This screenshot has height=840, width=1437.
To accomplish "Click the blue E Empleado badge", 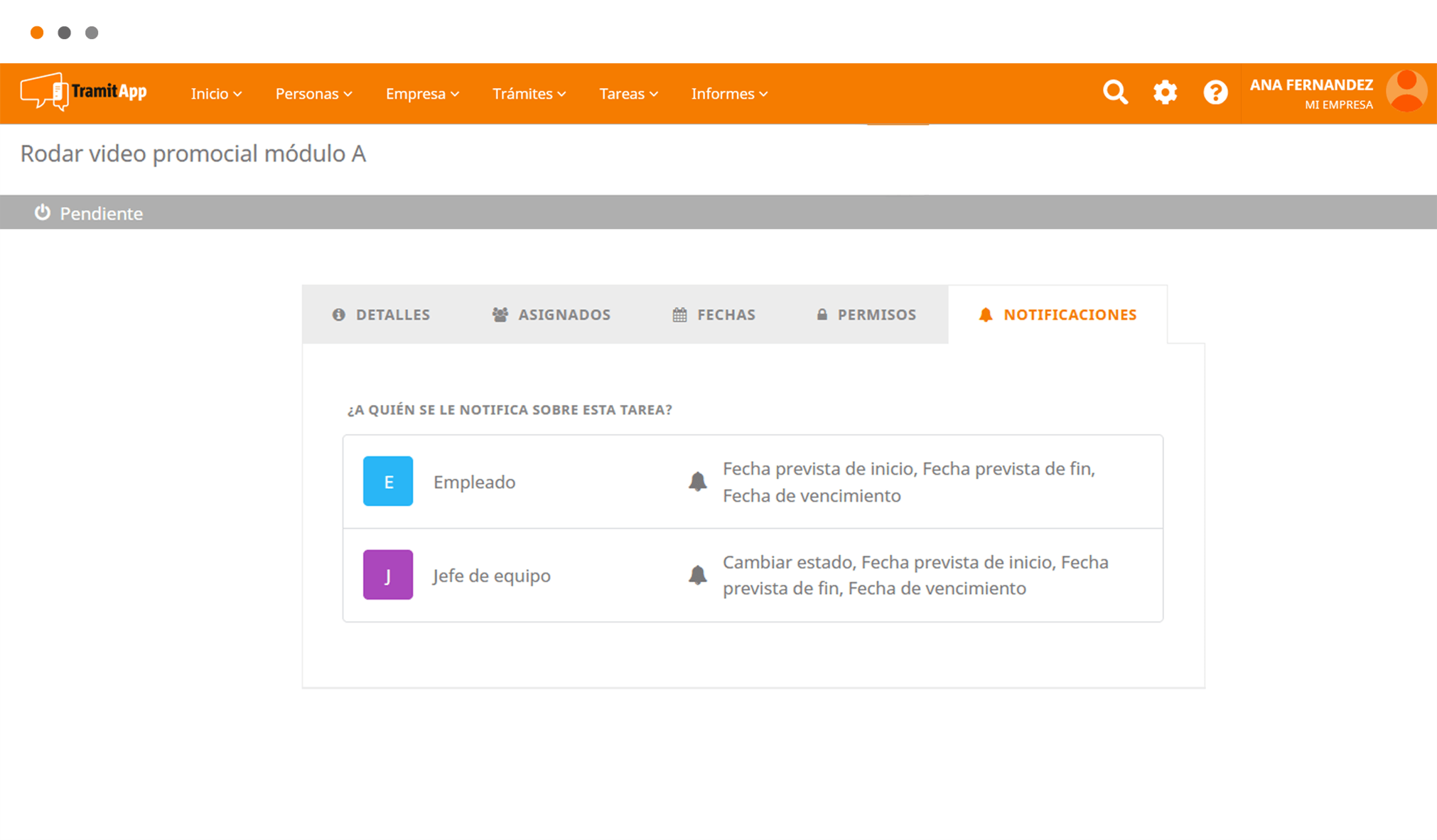I will pos(388,481).
